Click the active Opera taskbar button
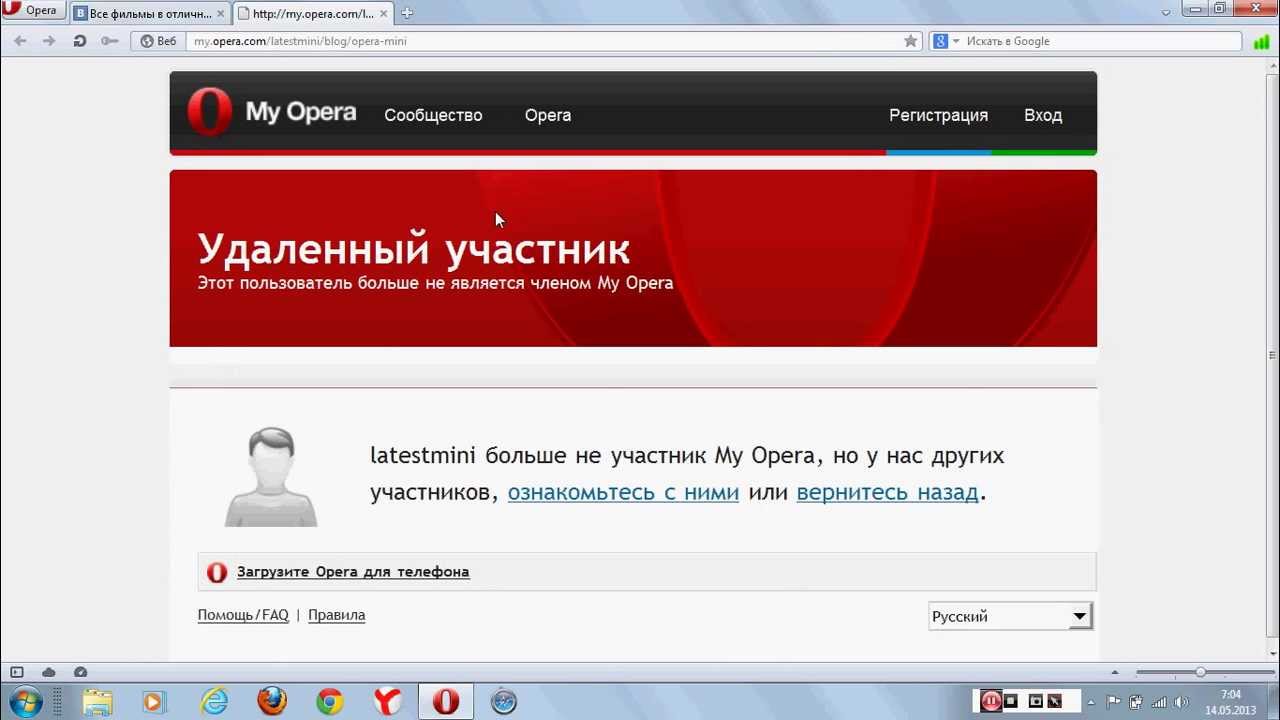The height and width of the screenshot is (720, 1280). pyautogui.click(x=446, y=702)
